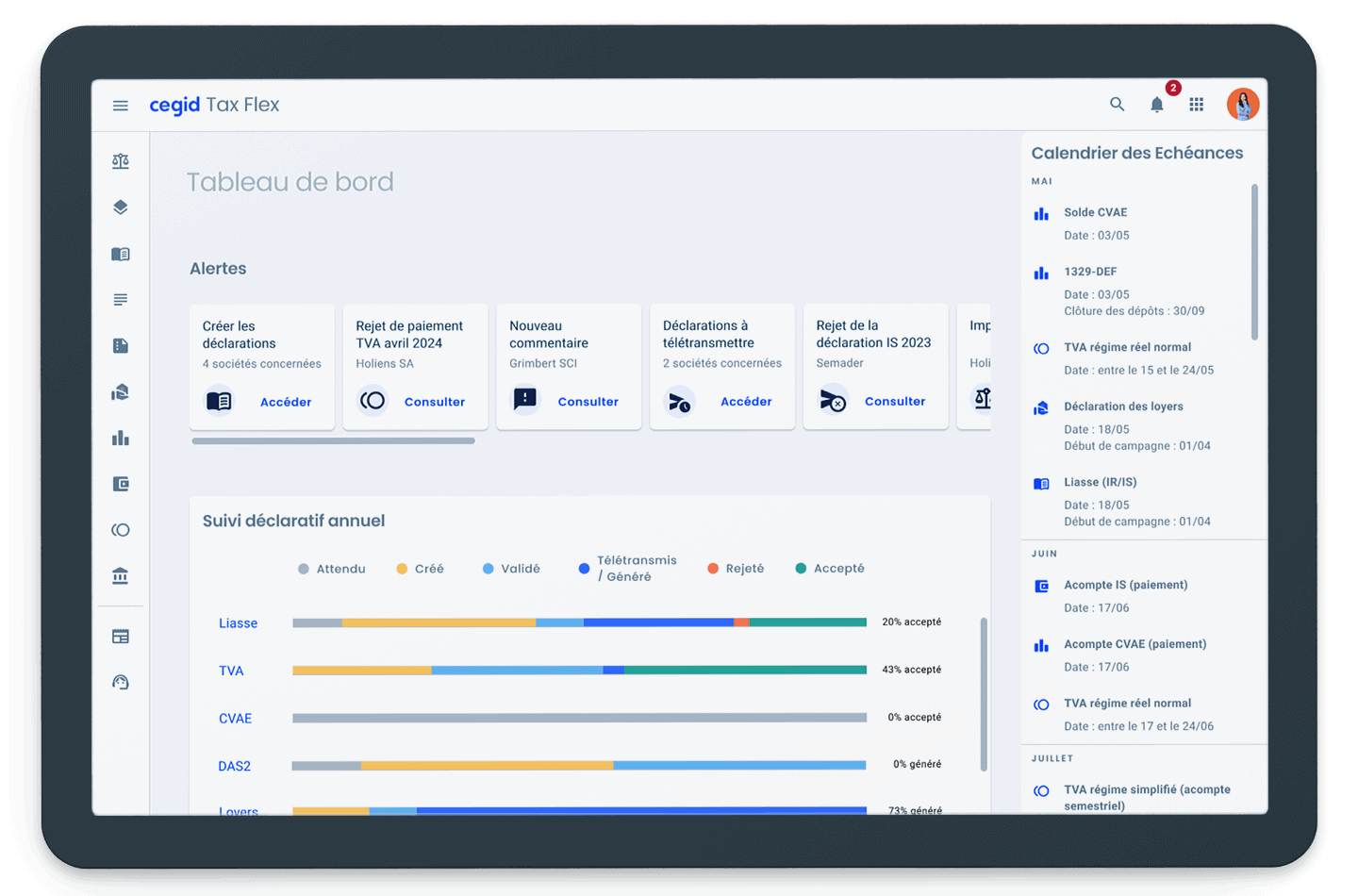Click the bank building sidebar icon
The width and height of the screenshot is (1358, 896).
121,576
